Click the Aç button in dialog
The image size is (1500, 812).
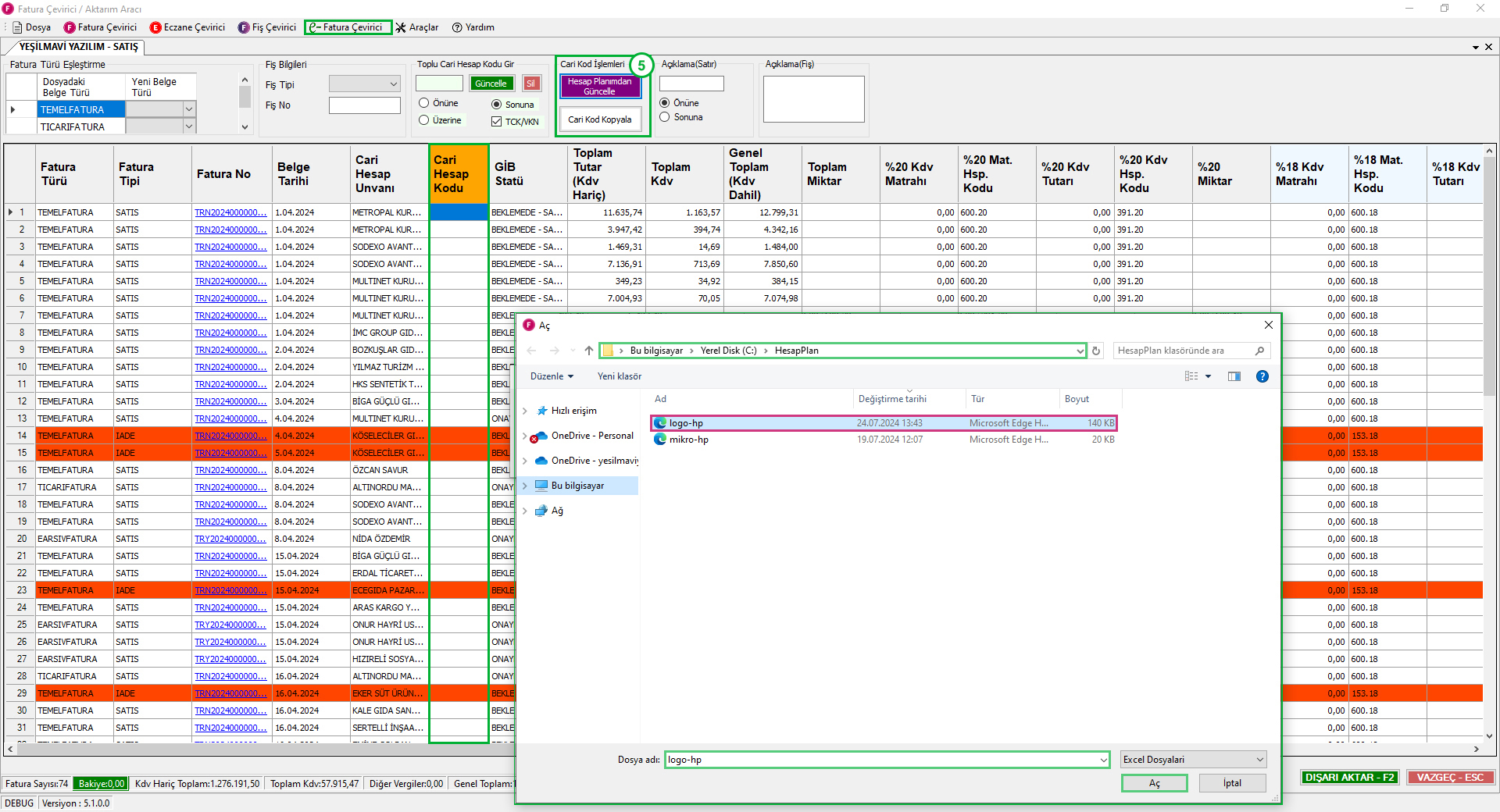(1154, 783)
